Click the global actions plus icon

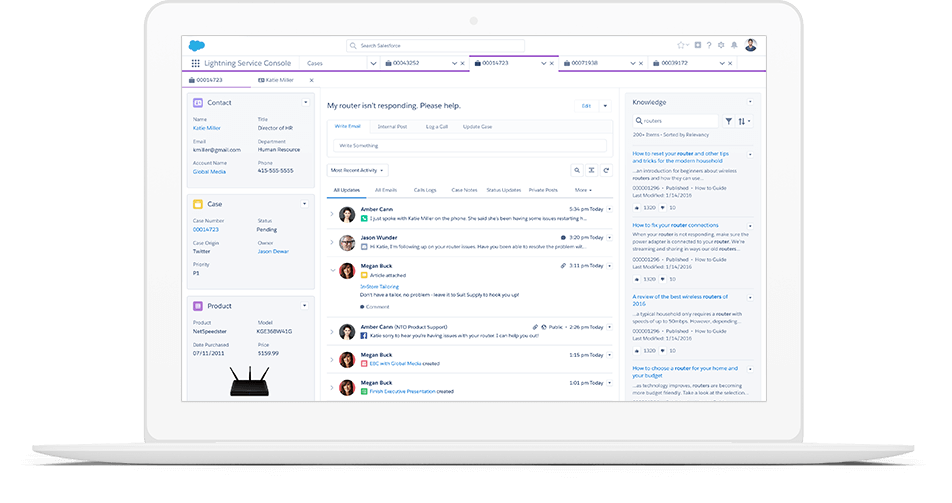[698, 45]
